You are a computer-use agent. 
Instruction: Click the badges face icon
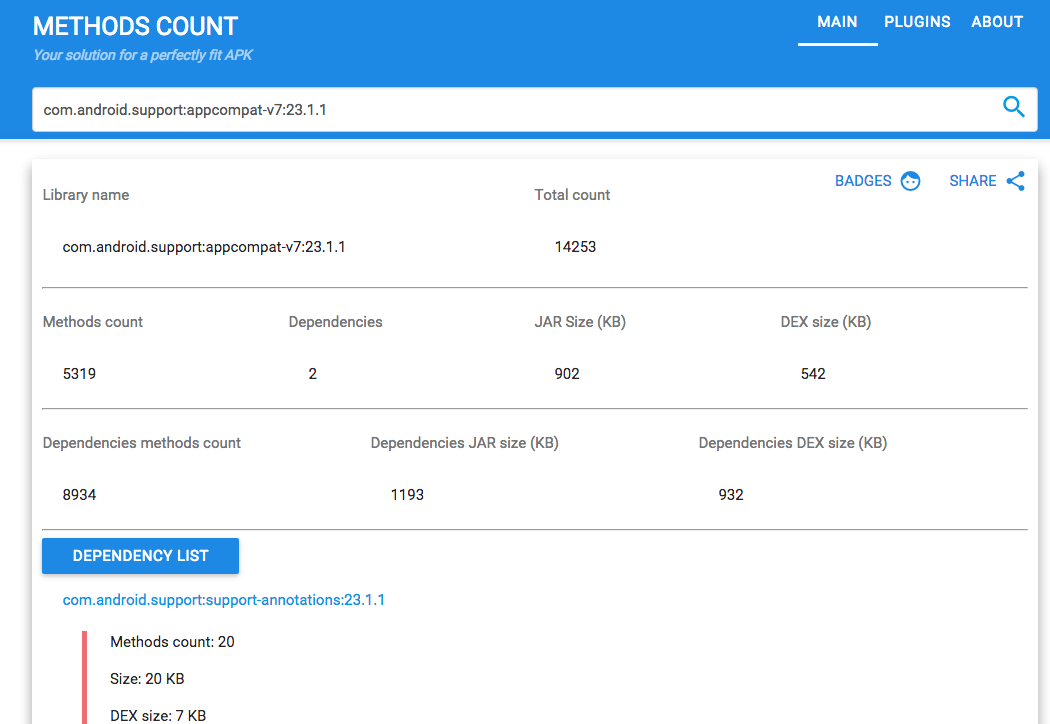(x=910, y=181)
